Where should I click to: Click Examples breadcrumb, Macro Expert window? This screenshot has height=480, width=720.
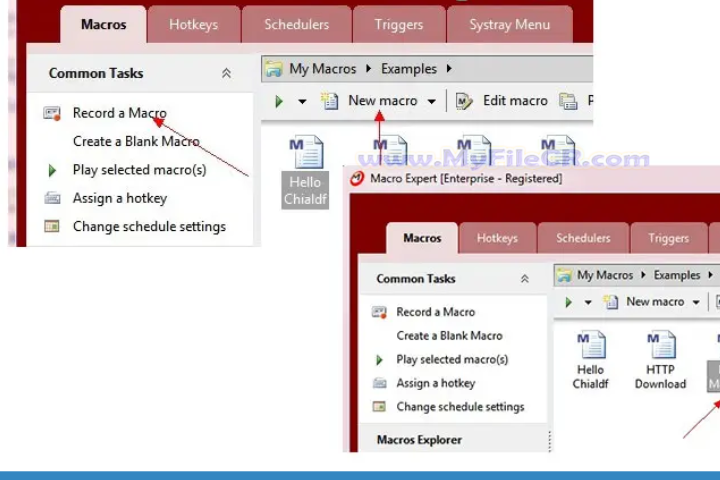point(677,275)
